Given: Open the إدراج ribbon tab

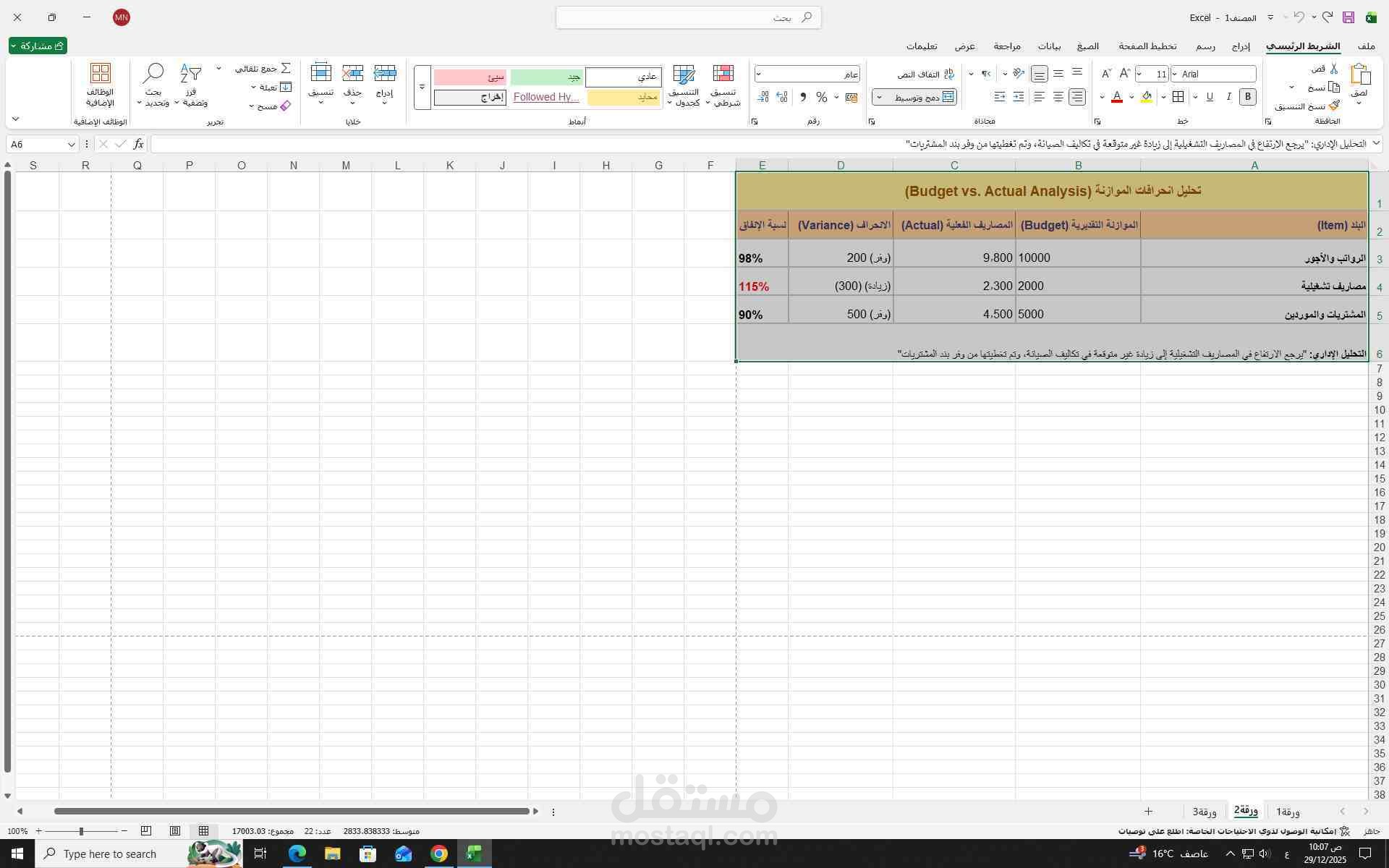Looking at the screenshot, I should pos(1241,46).
